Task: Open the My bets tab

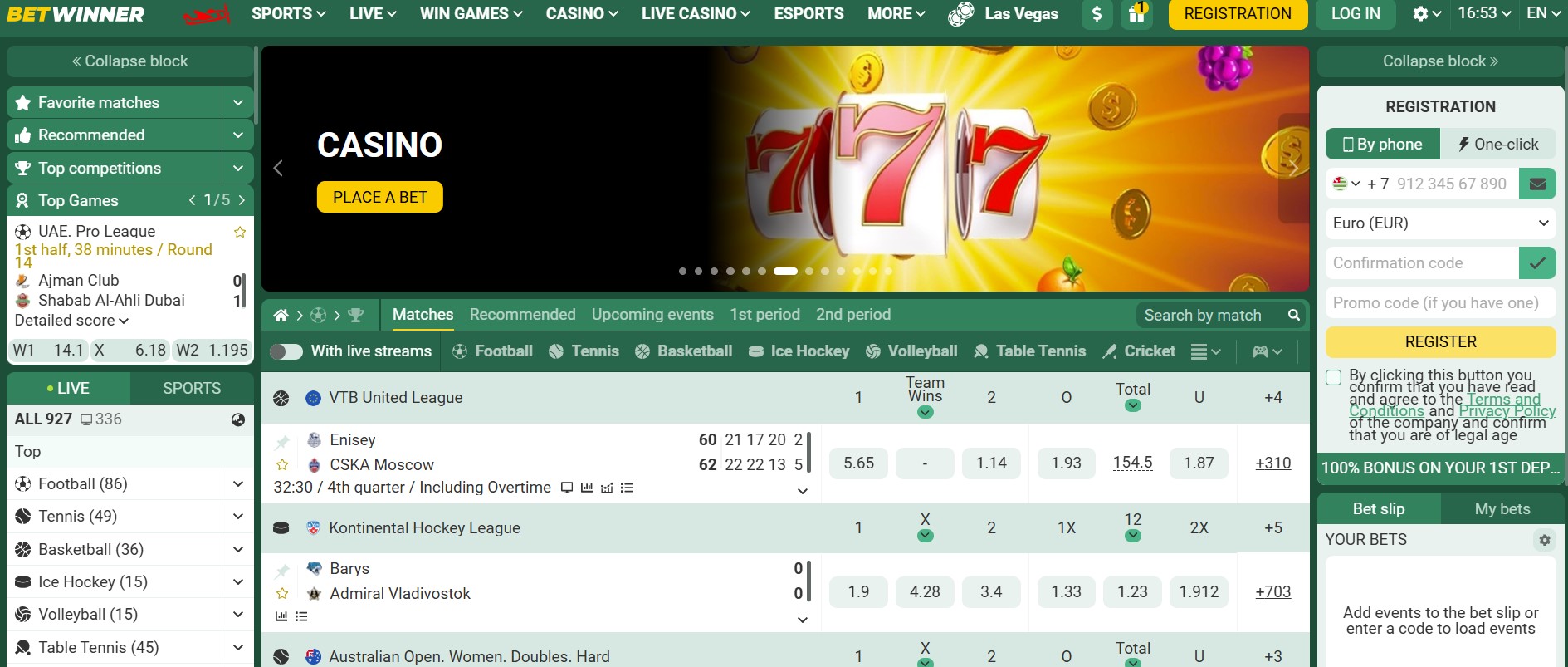Action: [x=1502, y=508]
